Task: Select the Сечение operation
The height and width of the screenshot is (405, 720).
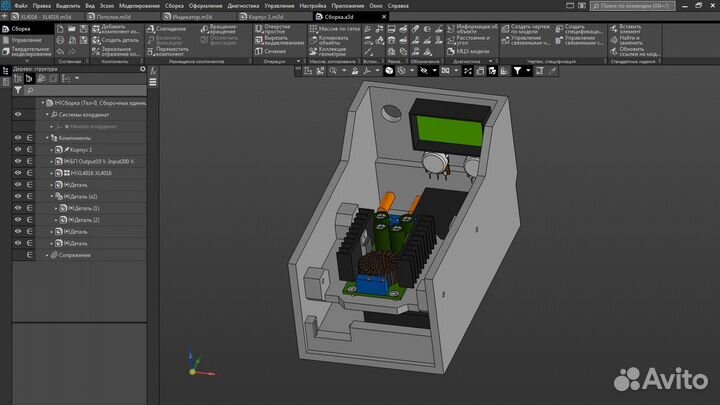Action: [271, 51]
